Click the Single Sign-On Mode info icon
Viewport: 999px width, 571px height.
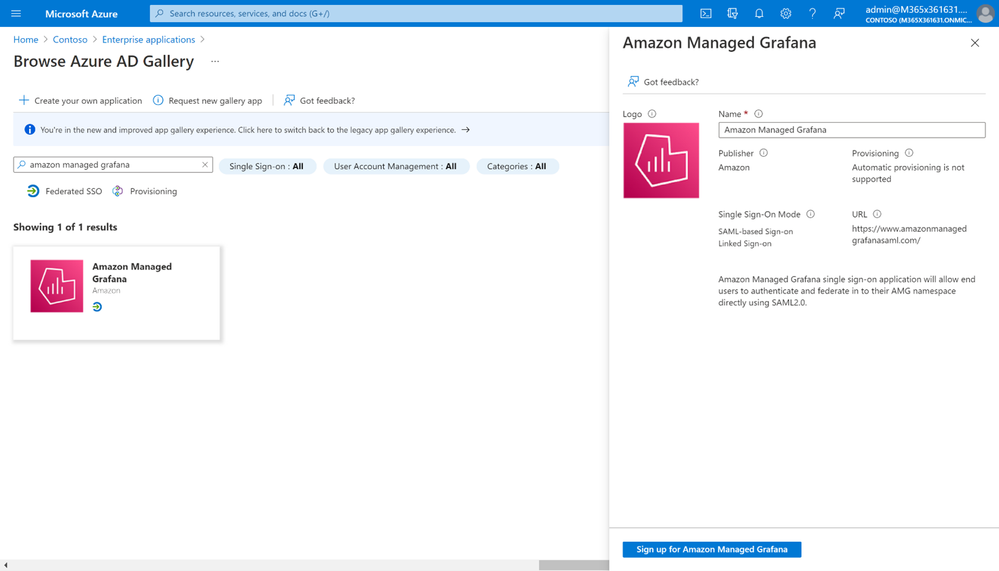810,214
